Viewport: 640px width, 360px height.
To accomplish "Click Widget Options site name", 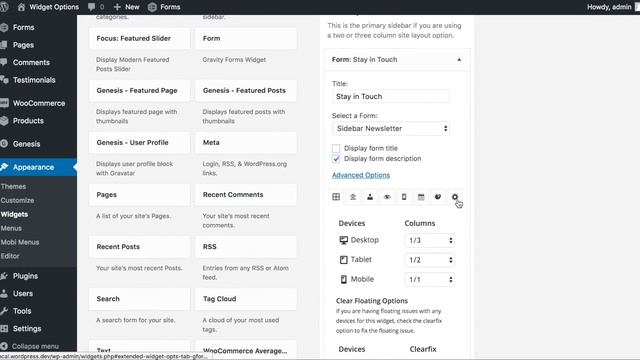I will coord(54,7).
